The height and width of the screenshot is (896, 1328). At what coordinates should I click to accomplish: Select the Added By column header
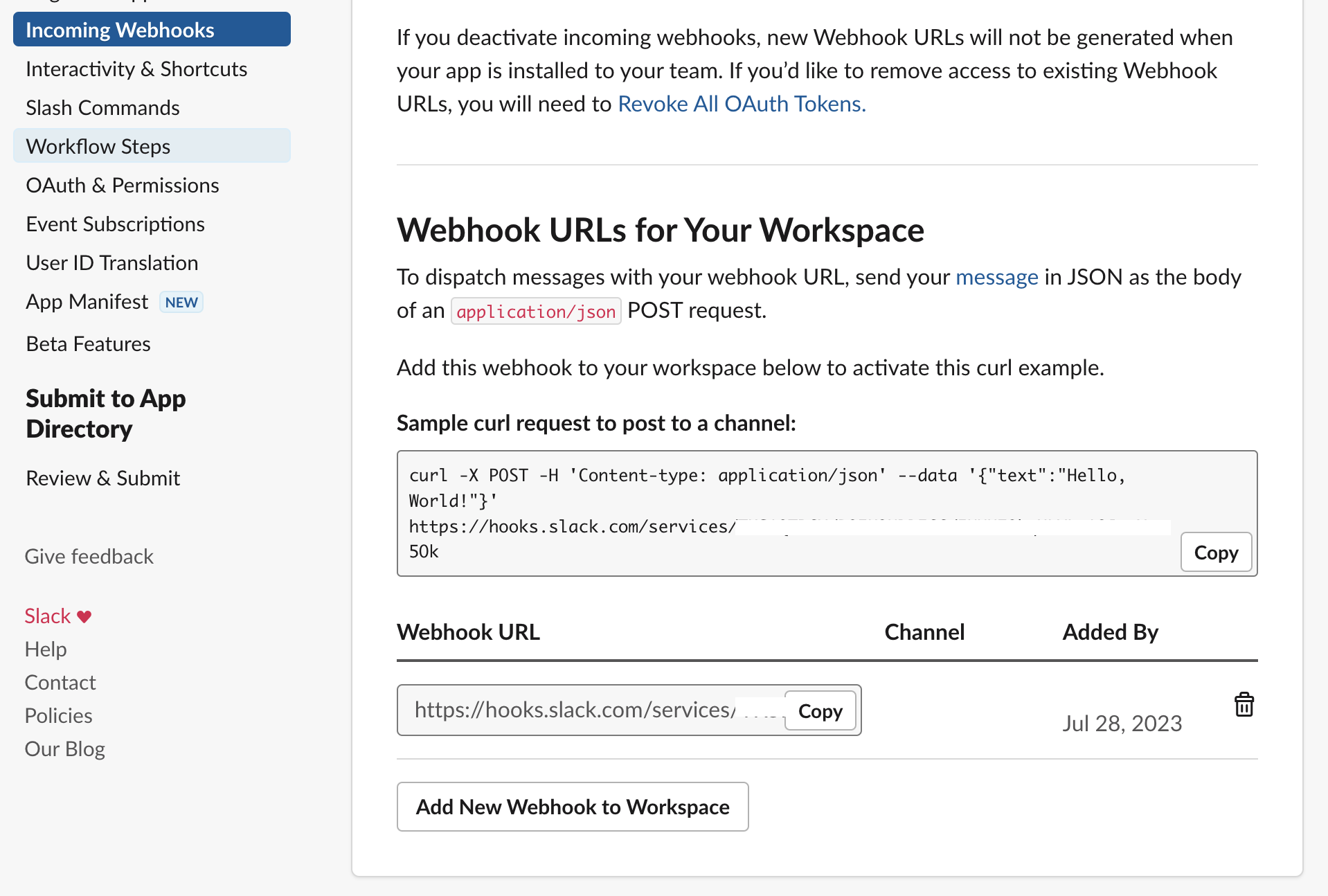pyautogui.click(x=1110, y=632)
